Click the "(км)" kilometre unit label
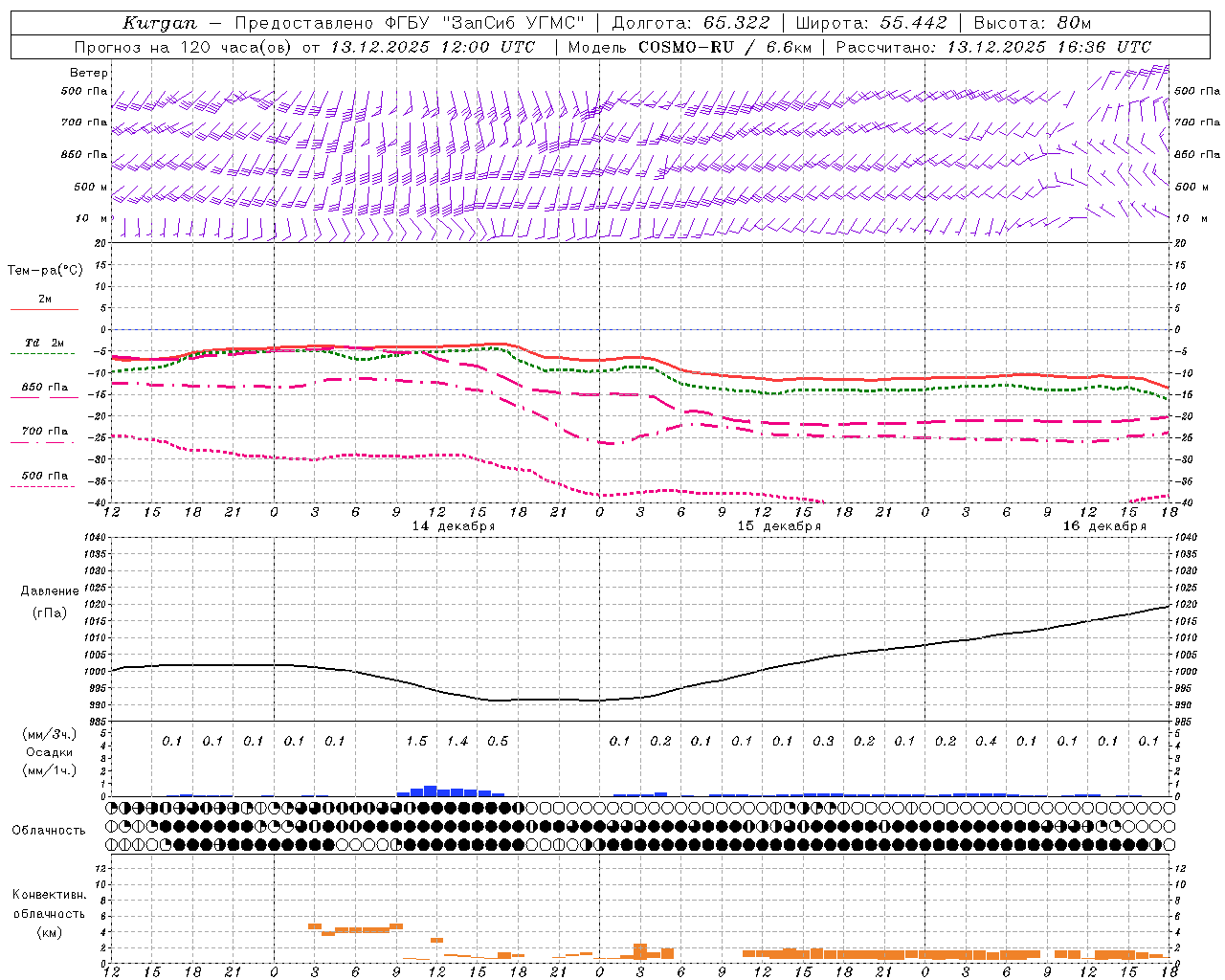The width and height of the screenshot is (1225, 980). coord(50,932)
